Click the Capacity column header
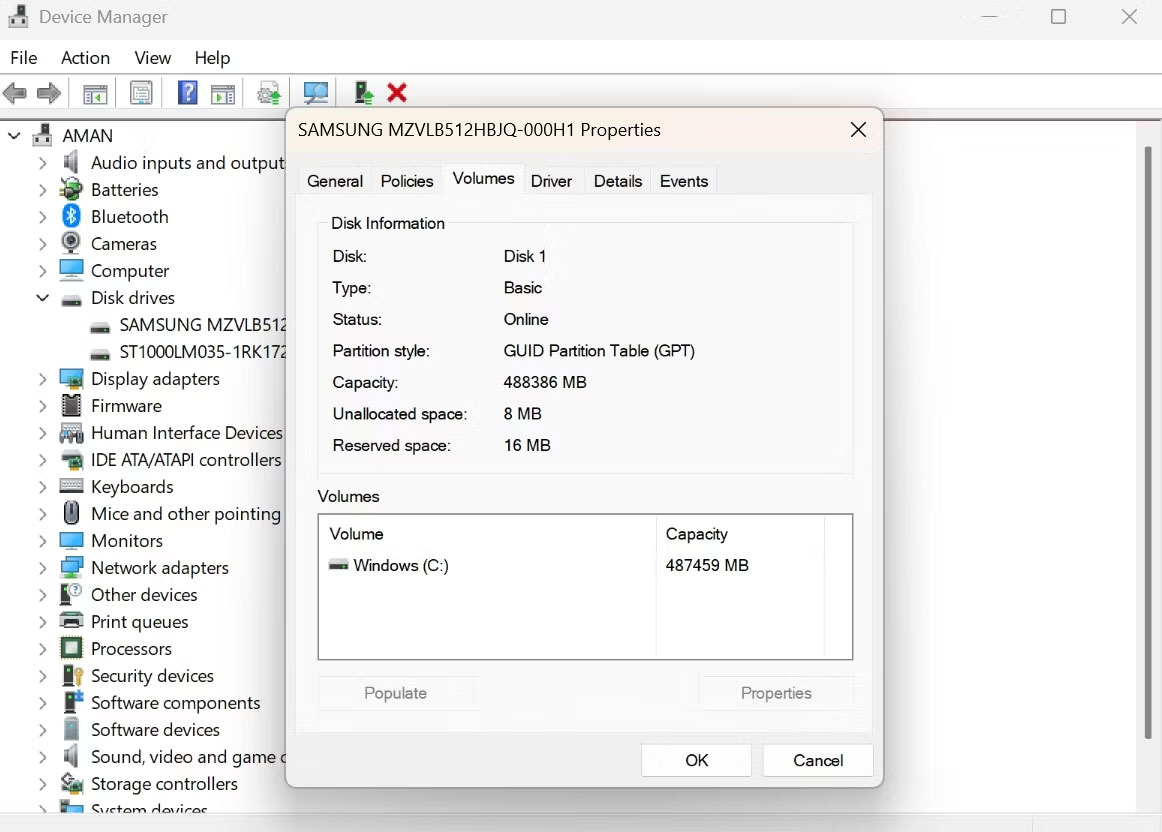Screen dimensions: 1162x832 pyautogui.click(x=740, y=533)
